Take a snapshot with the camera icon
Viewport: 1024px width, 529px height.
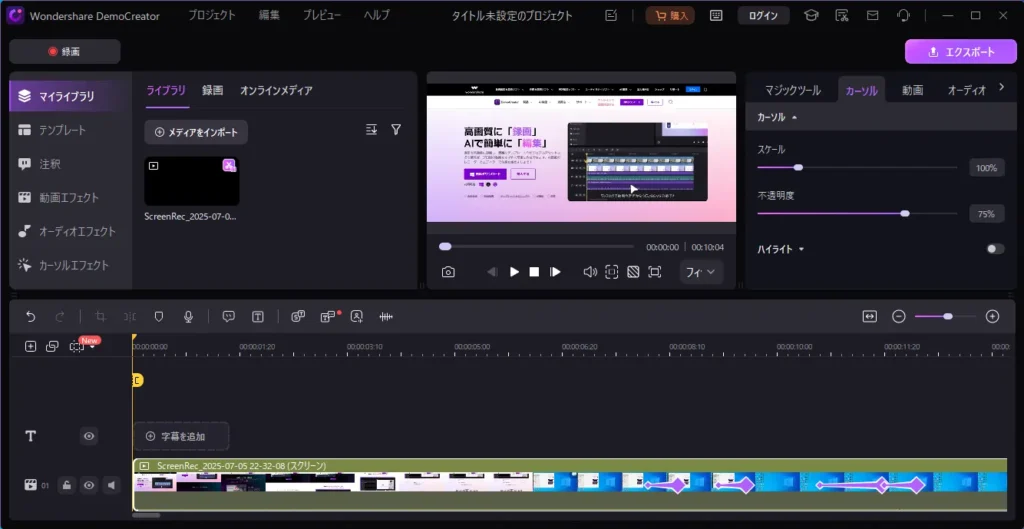click(449, 272)
